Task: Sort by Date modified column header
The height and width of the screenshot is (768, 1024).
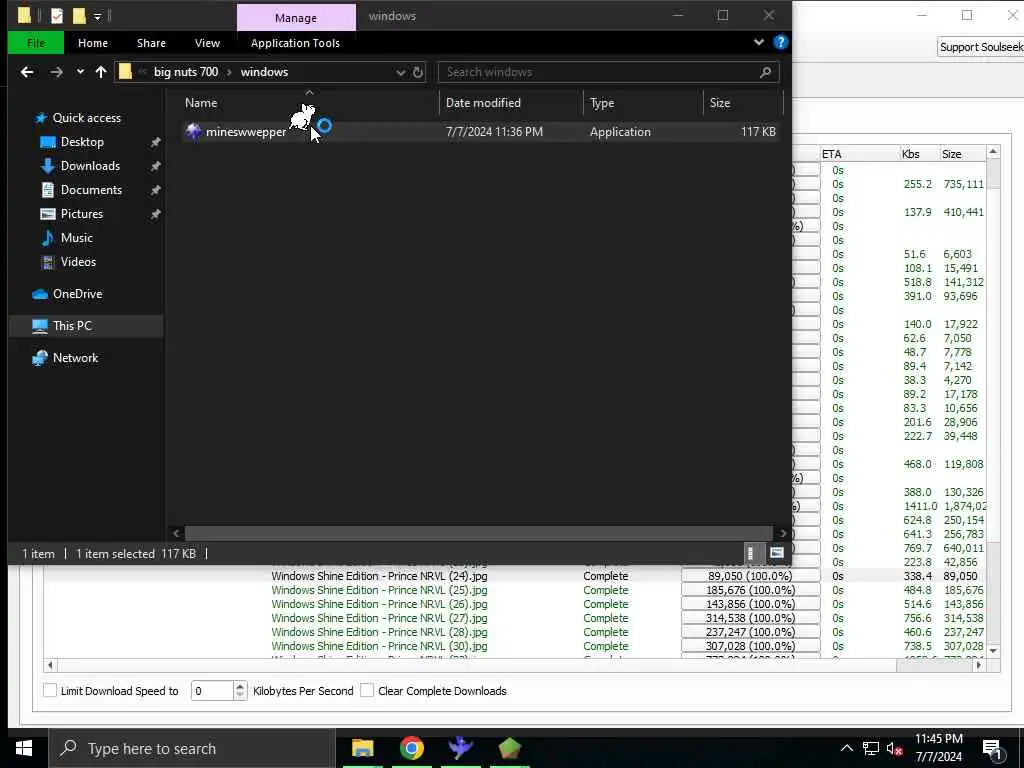Action: coord(511,103)
